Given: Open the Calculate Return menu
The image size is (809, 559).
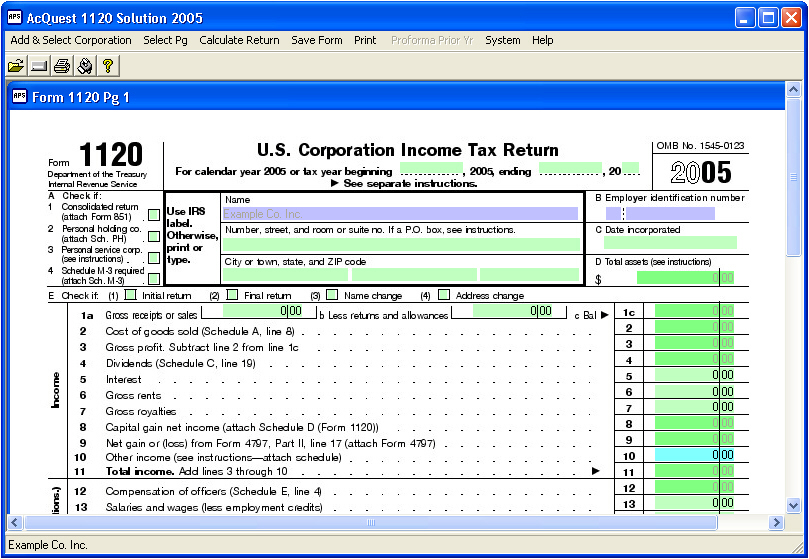Looking at the screenshot, I should (x=239, y=40).
